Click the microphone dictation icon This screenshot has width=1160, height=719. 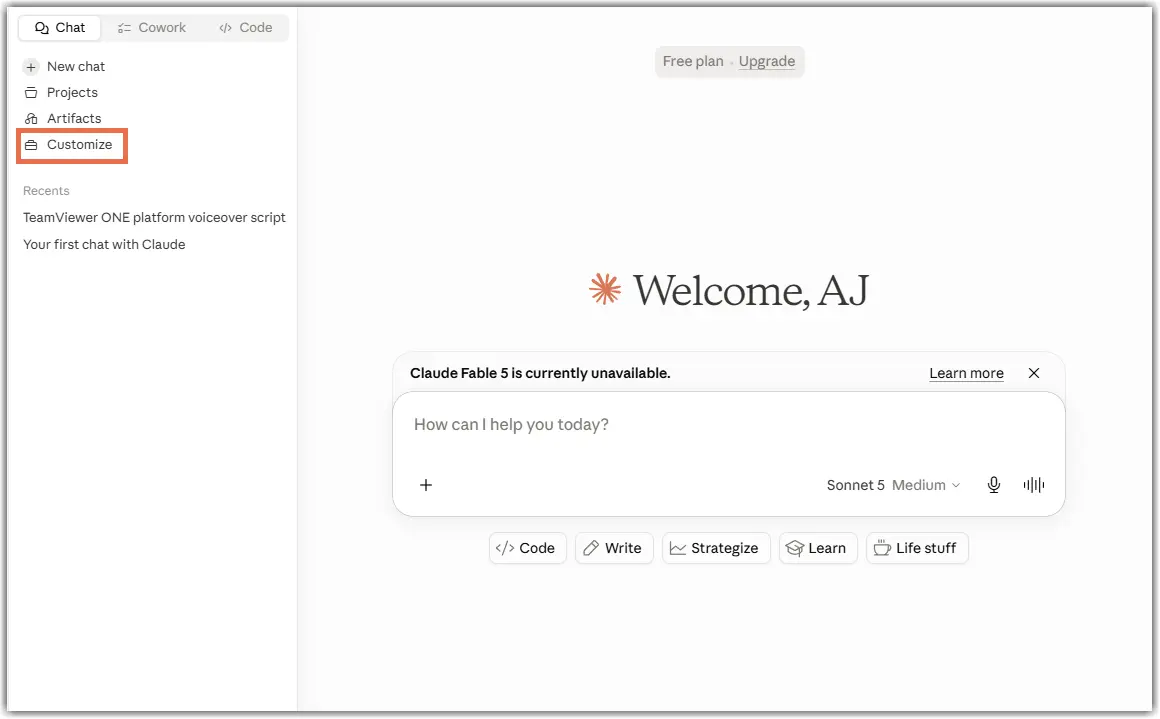[994, 485]
